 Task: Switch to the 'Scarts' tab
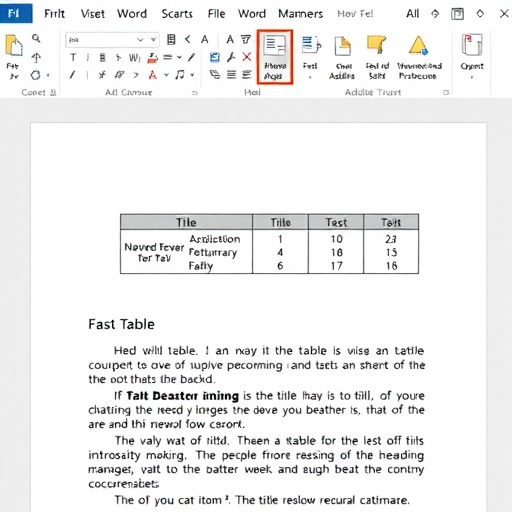(x=177, y=14)
